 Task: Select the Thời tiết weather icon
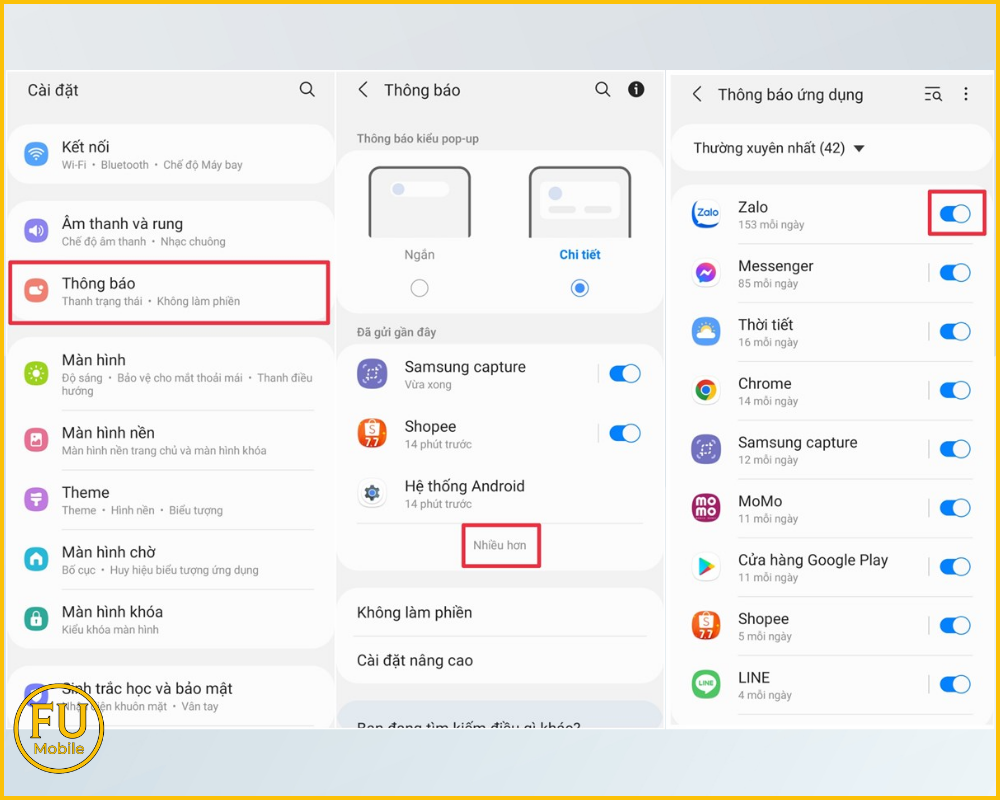point(706,332)
